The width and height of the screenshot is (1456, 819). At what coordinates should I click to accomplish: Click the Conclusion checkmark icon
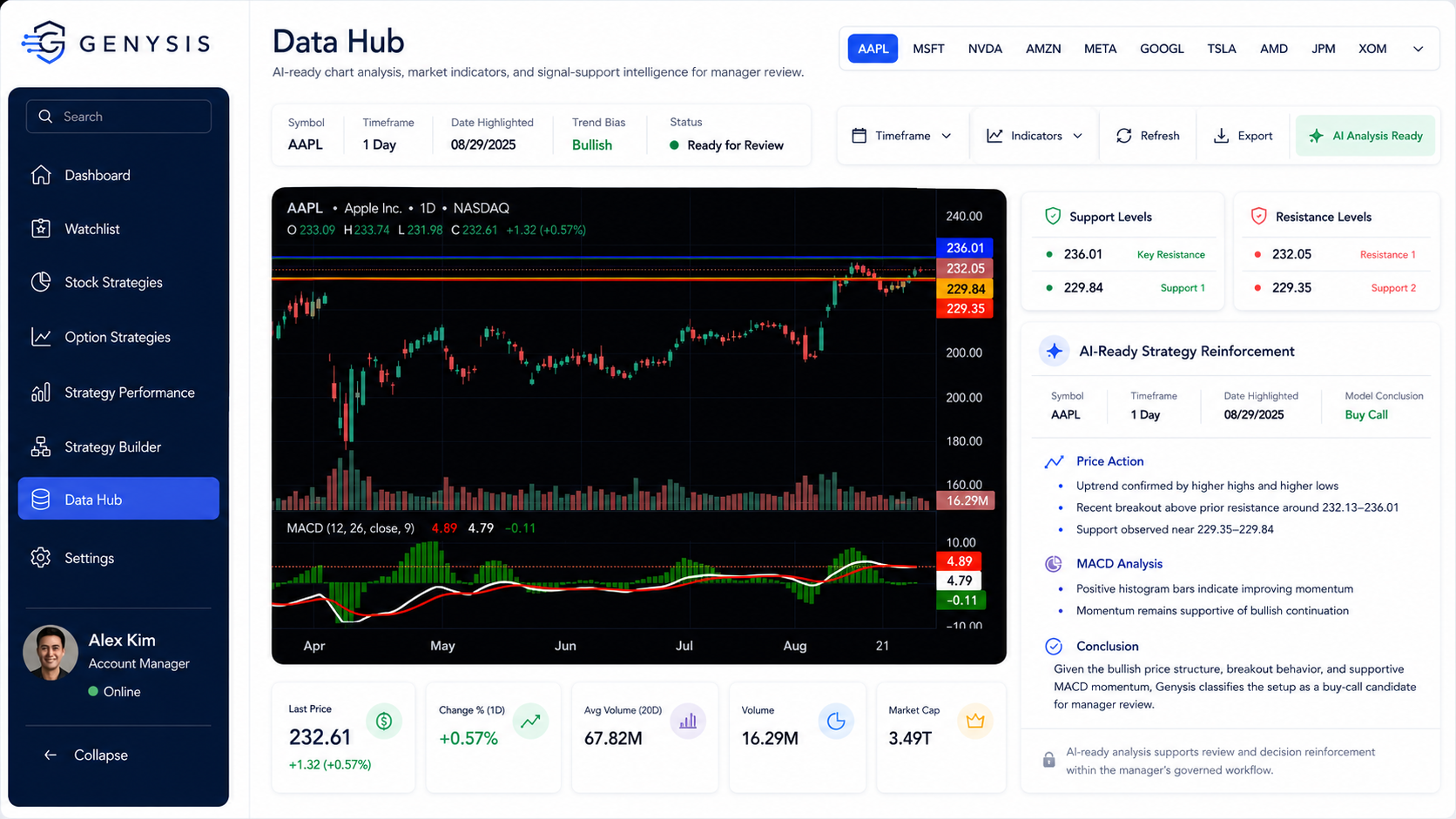(x=1054, y=646)
